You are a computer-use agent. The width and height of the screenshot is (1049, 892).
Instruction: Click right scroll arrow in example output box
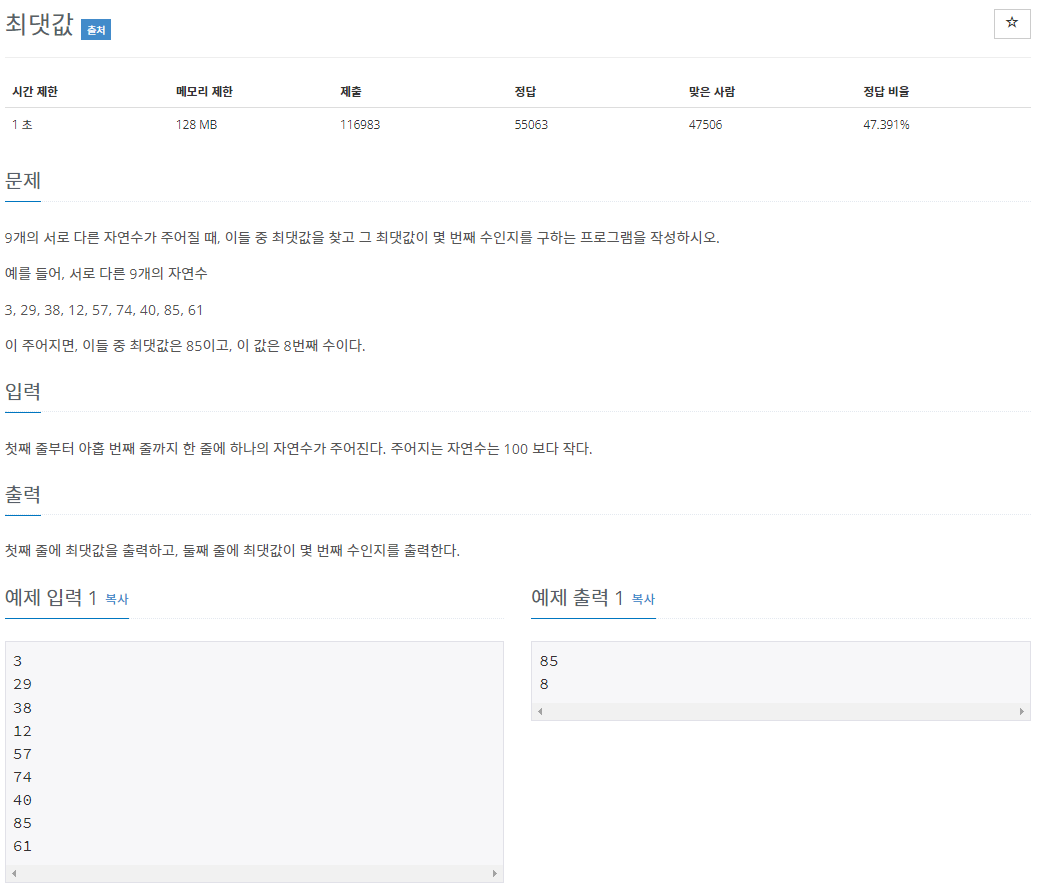pos(1022,711)
